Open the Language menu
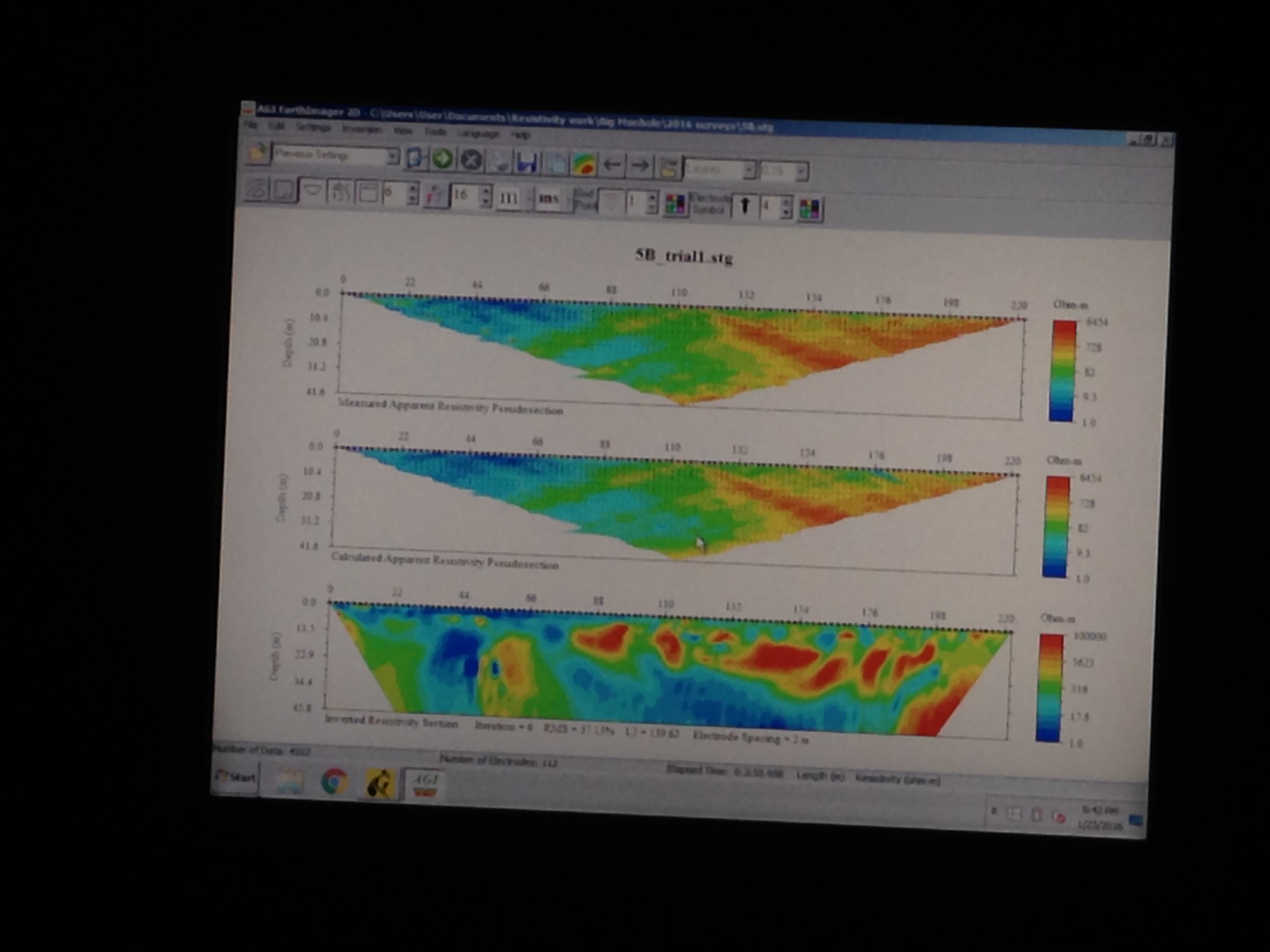The height and width of the screenshot is (952, 1270). pyautogui.click(x=479, y=134)
